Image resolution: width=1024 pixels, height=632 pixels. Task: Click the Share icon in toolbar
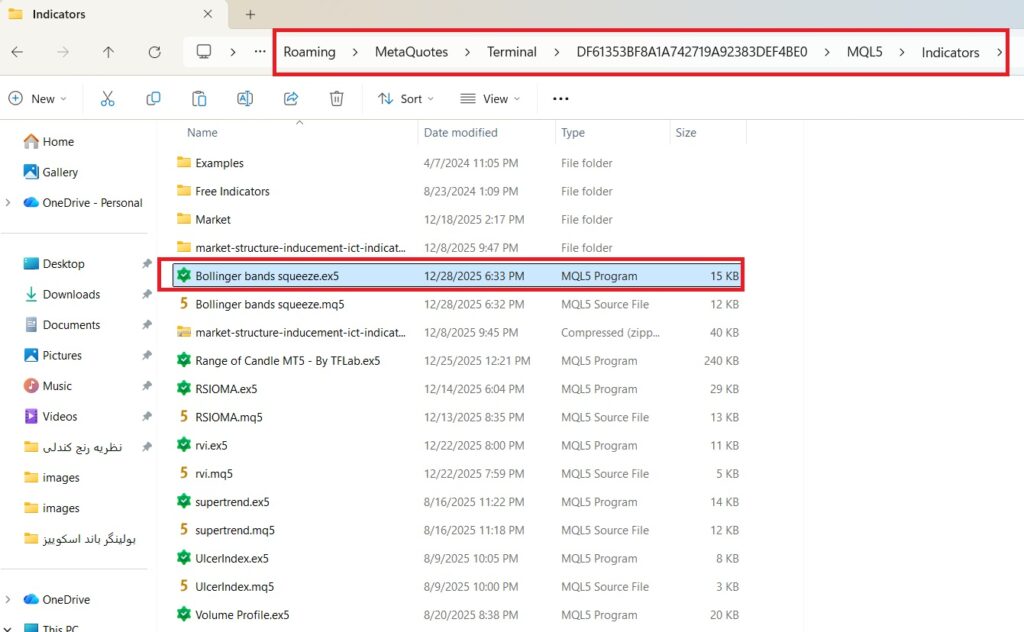click(291, 99)
